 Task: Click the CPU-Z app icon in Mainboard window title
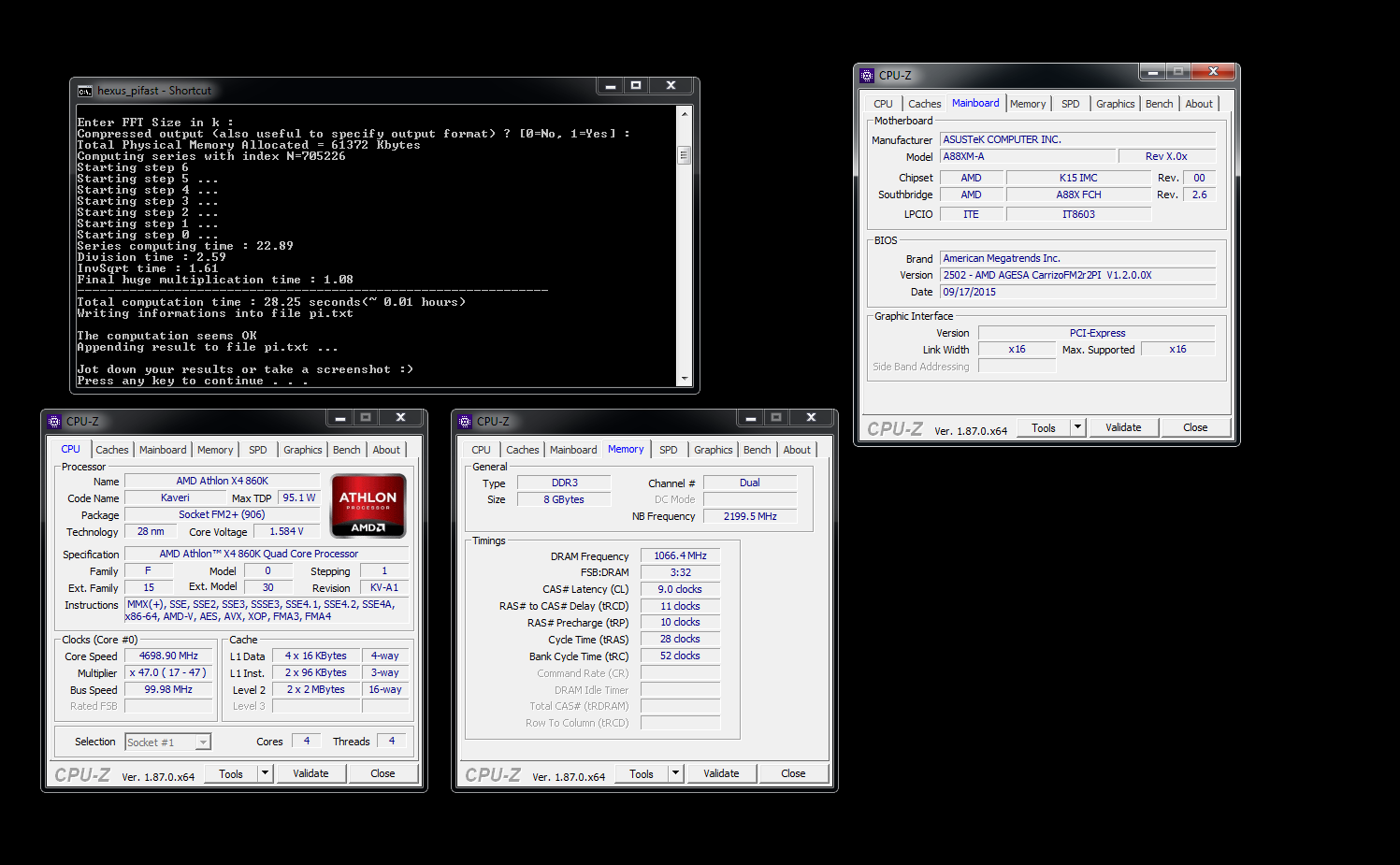(x=867, y=76)
